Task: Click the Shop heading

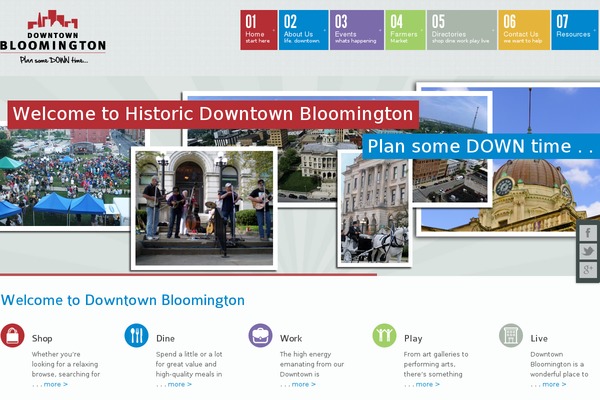Action: point(42,338)
